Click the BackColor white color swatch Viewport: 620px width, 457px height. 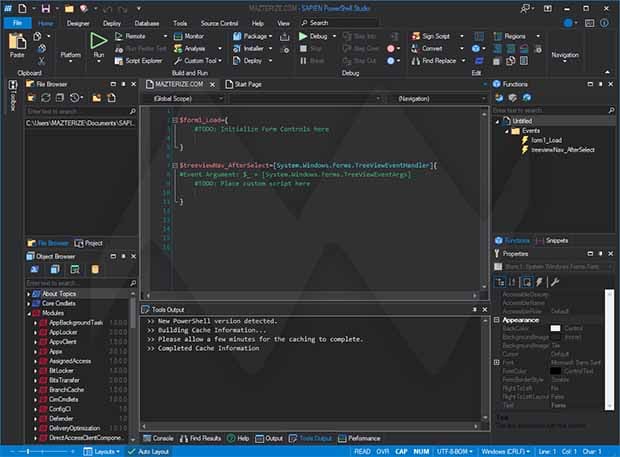pos(555,329)
